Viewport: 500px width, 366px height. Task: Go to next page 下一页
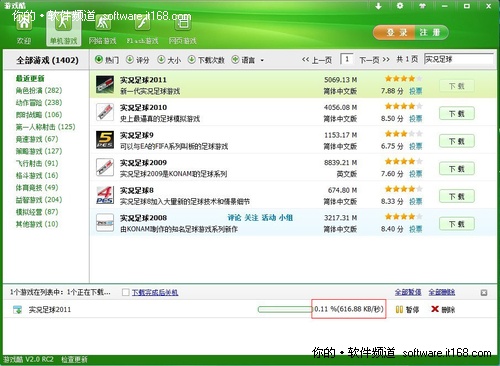click(374, 60)
